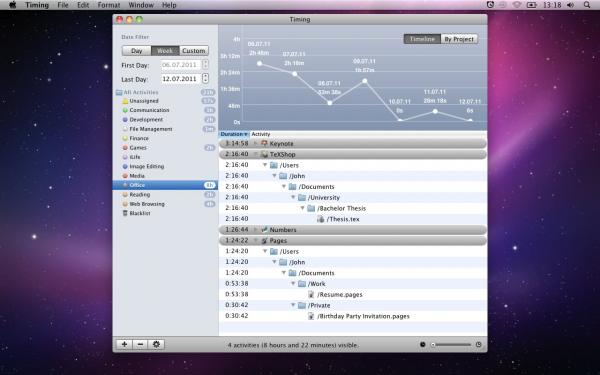Open the Format menu

[109, 5]
